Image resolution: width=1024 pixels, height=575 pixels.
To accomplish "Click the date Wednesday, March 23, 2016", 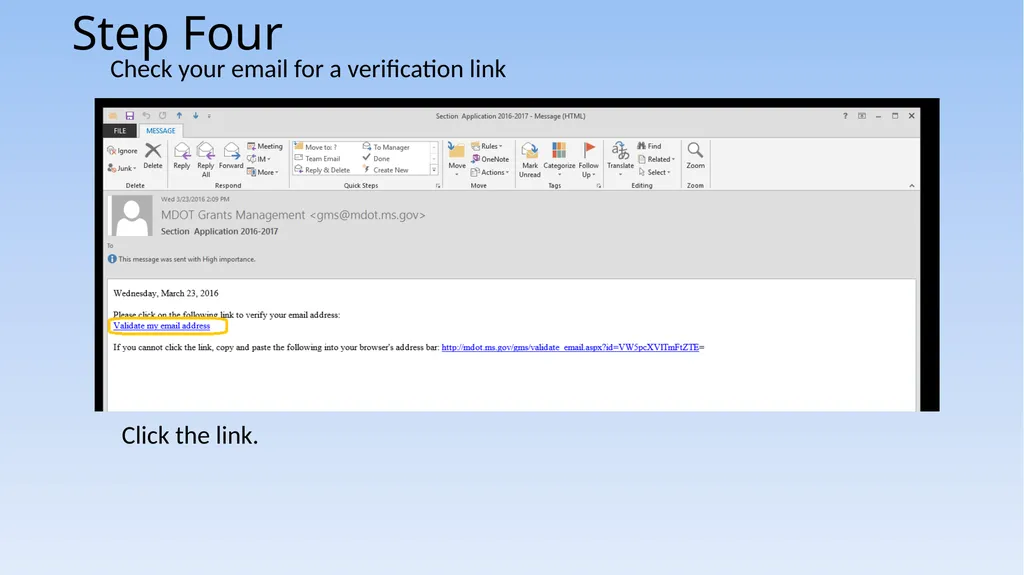I will (x=166, y=293).
